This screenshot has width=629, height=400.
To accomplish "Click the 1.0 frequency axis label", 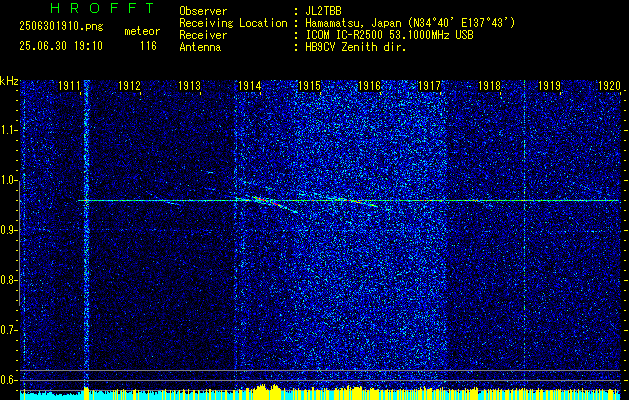I will [8, 181].
